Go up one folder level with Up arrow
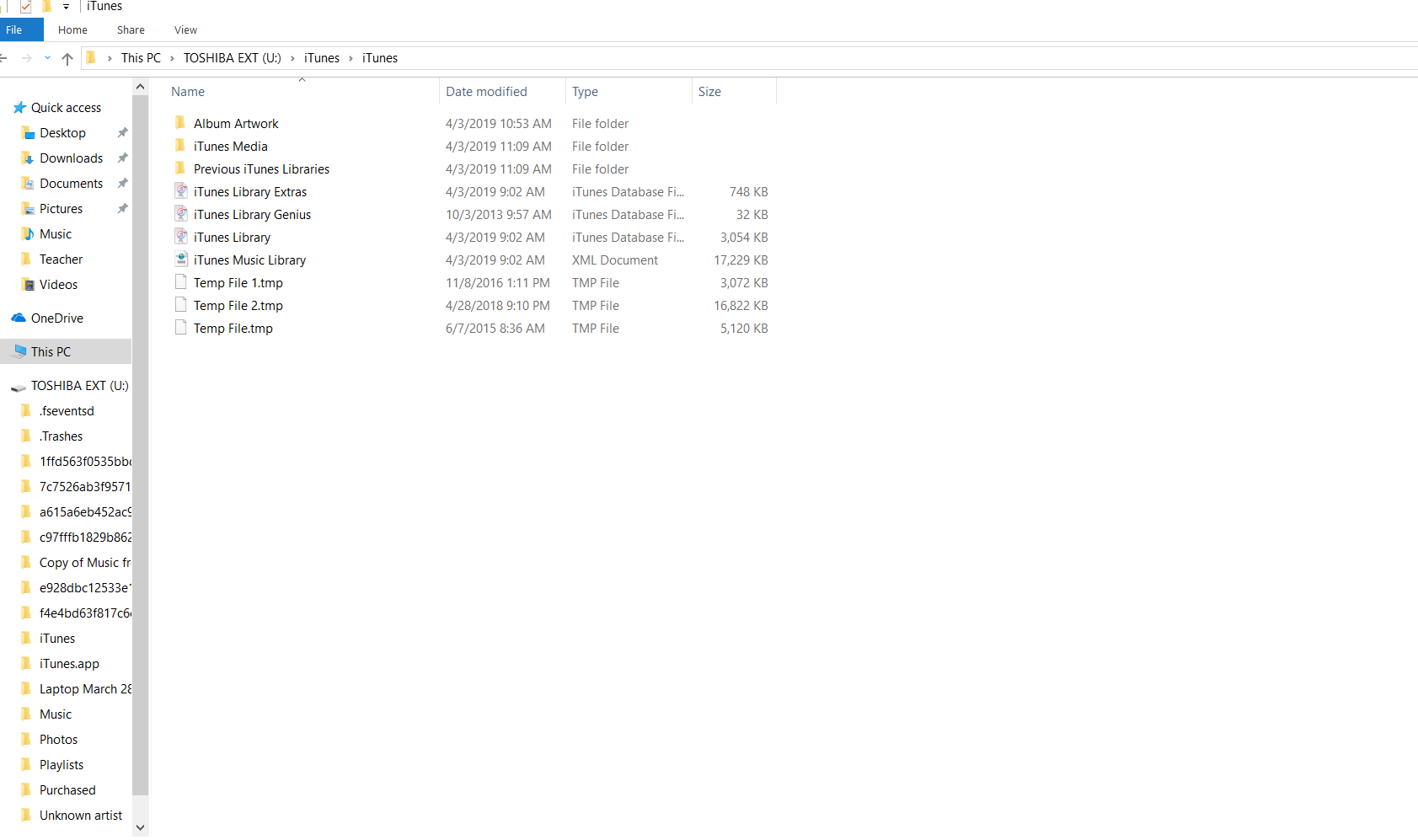The height and width of the screenshot is (840, 1418). (x=67, y=59)
